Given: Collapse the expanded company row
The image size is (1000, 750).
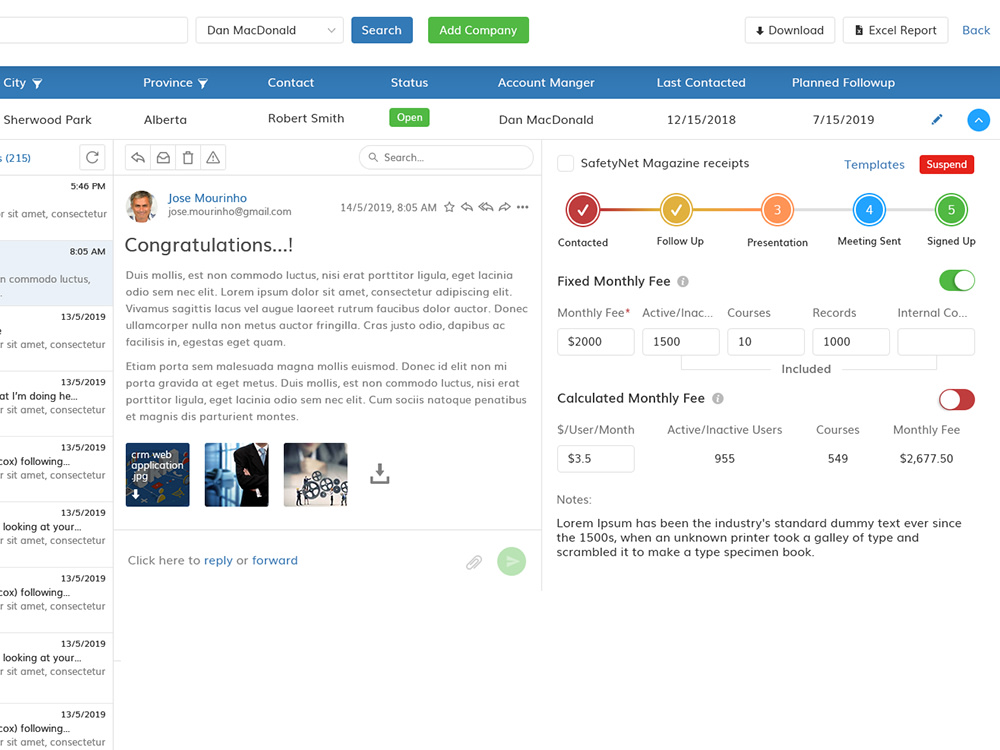Looking at the screenshot, I should click(978, 120).
